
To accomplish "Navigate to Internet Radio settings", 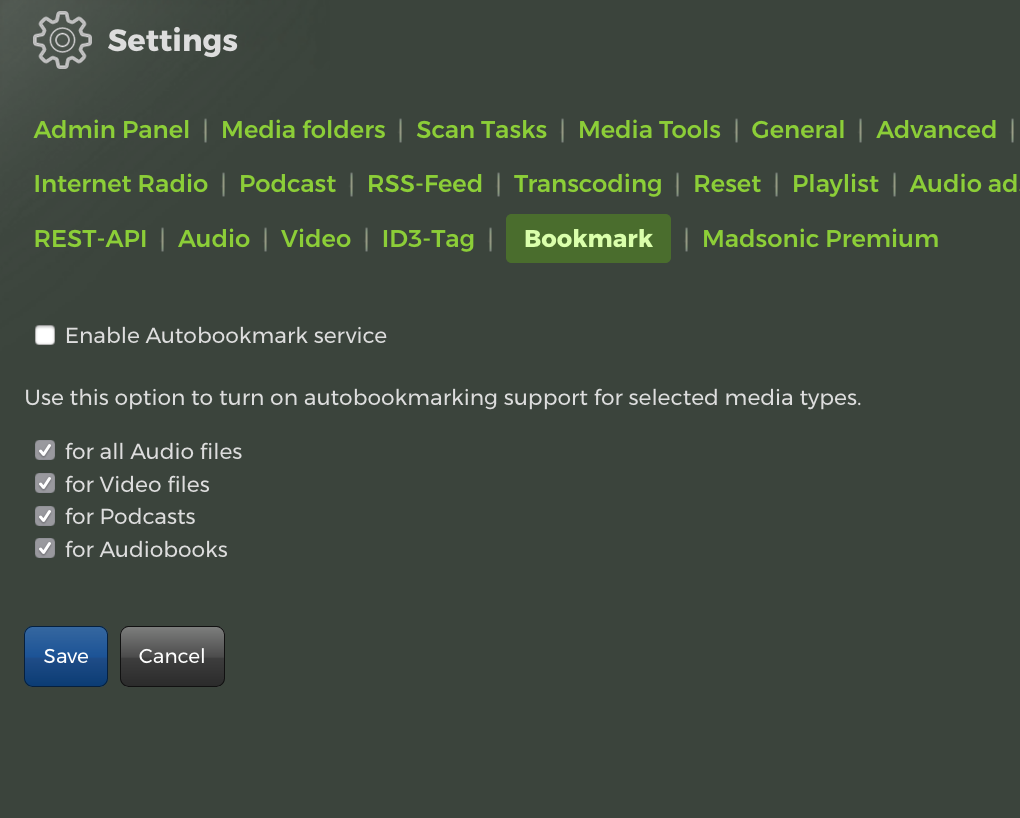I will pyautogui.click(x=121, y=184).
